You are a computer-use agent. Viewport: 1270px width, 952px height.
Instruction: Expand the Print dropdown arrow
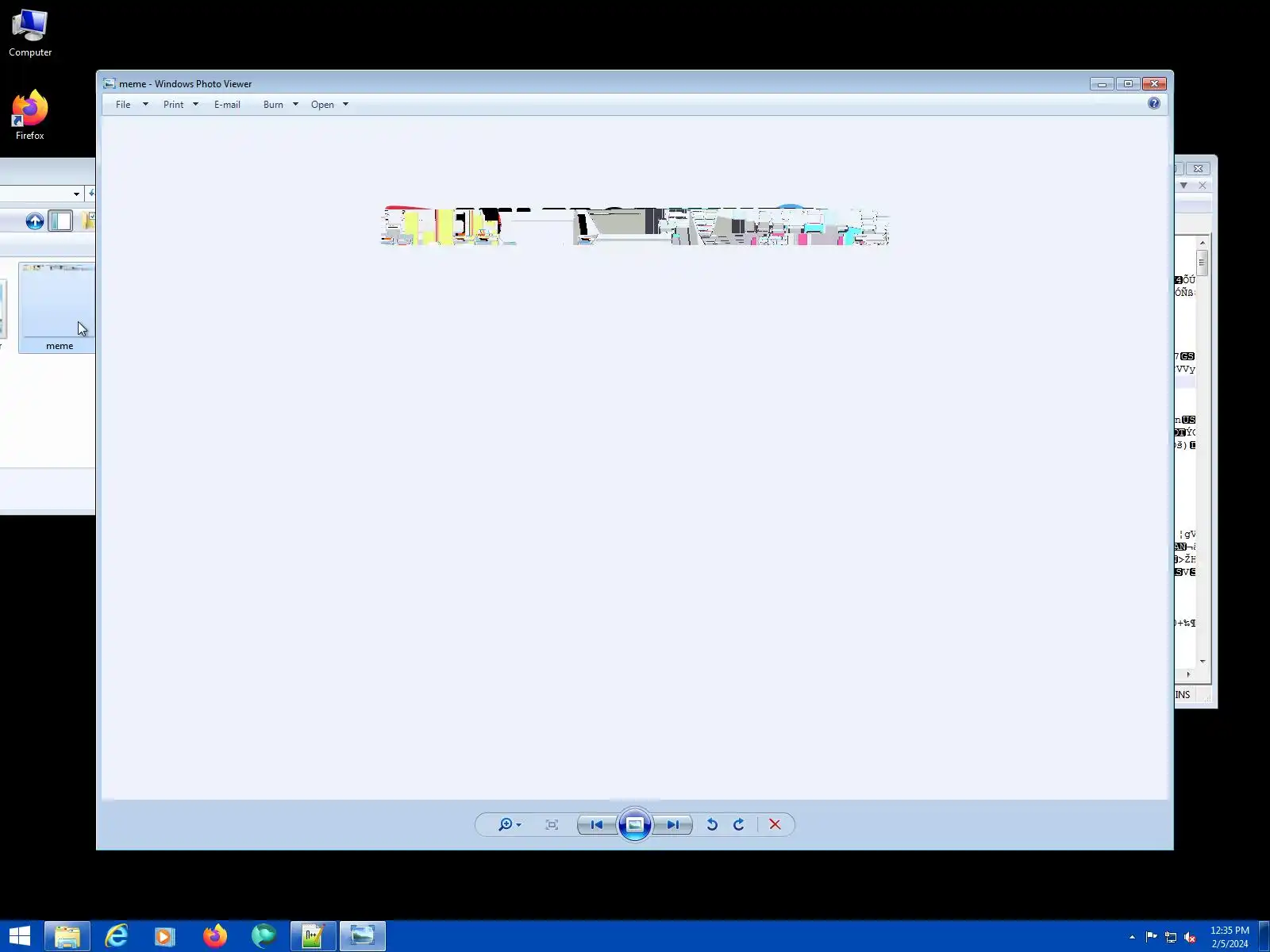click(x=195, y=104)
